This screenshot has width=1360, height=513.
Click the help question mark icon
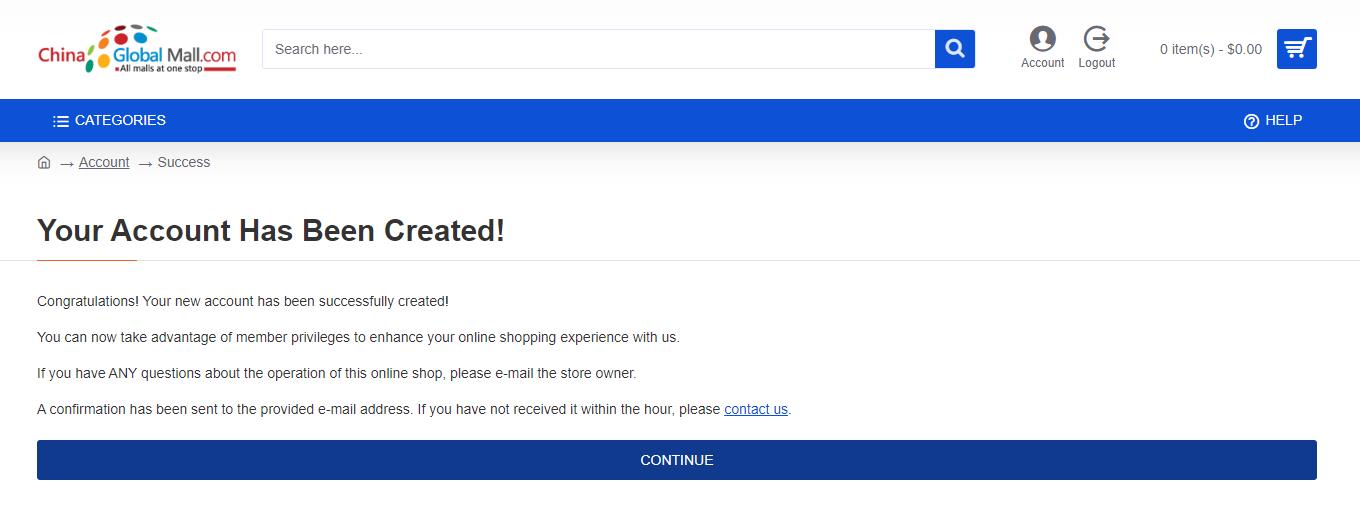pyautogui.click(x=1251, y=121)
